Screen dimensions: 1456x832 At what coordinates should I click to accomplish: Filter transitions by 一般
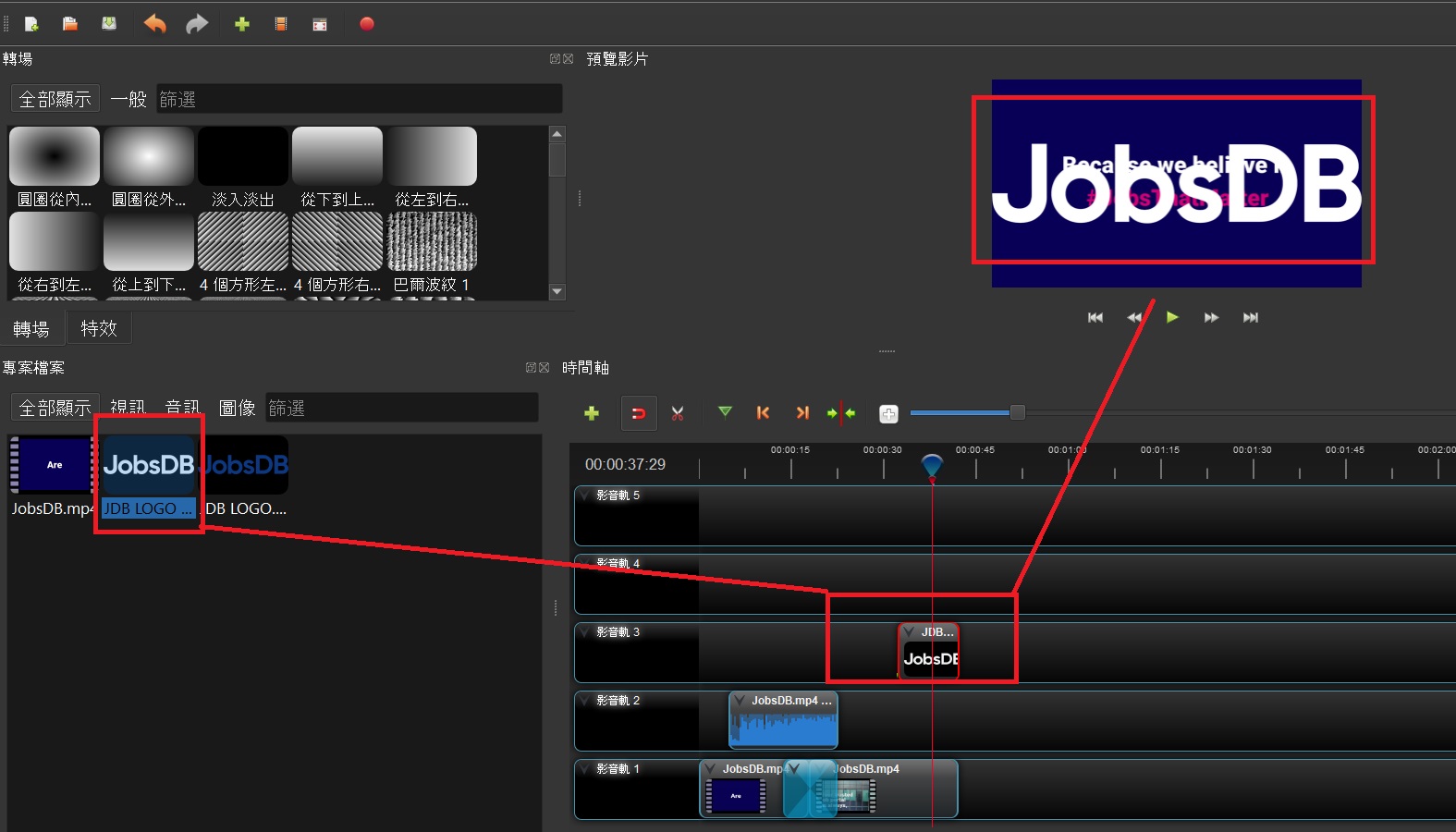(x=128, y=99)
